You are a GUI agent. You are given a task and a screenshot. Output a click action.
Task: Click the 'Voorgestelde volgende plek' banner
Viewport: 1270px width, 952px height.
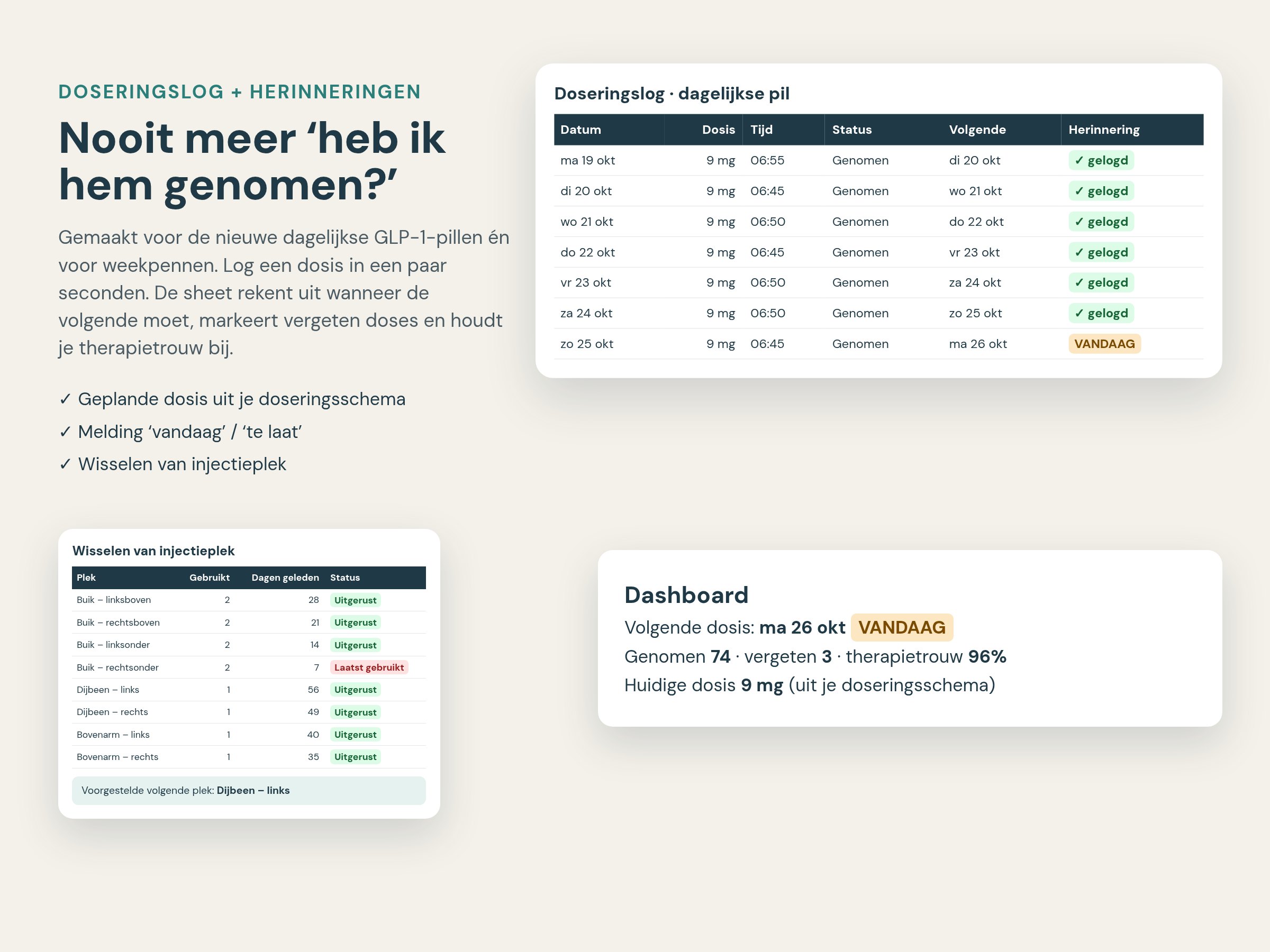(x=249, y=790)
